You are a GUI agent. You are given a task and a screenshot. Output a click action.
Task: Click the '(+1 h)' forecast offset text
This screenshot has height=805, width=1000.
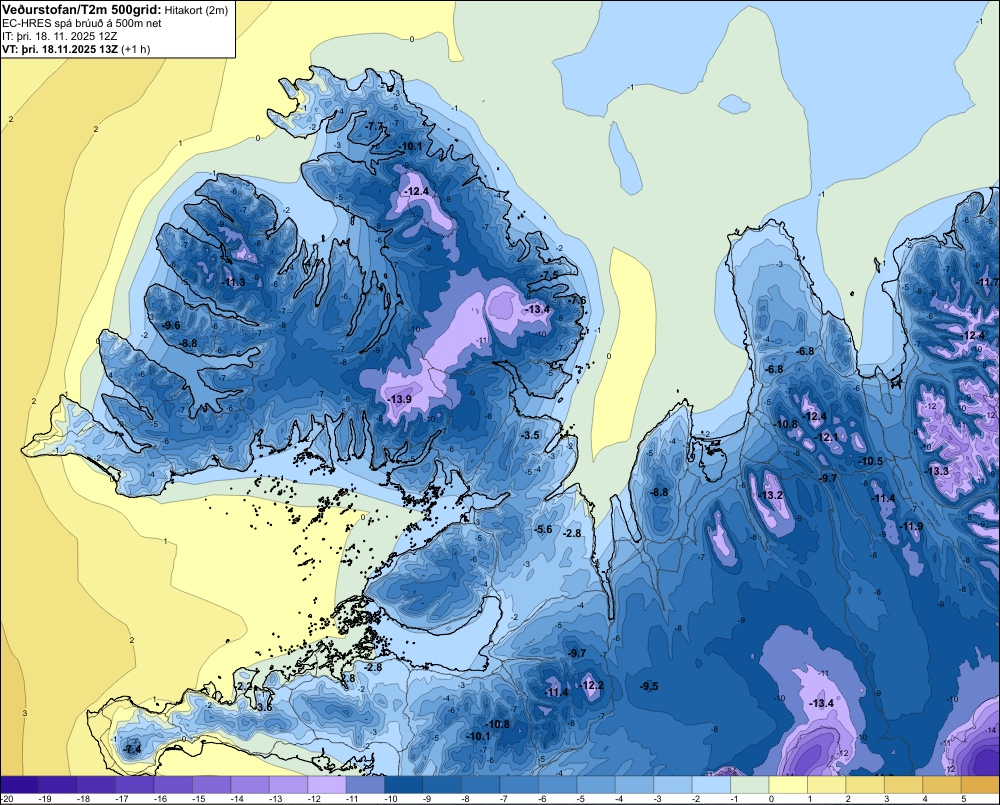point(136,49)
